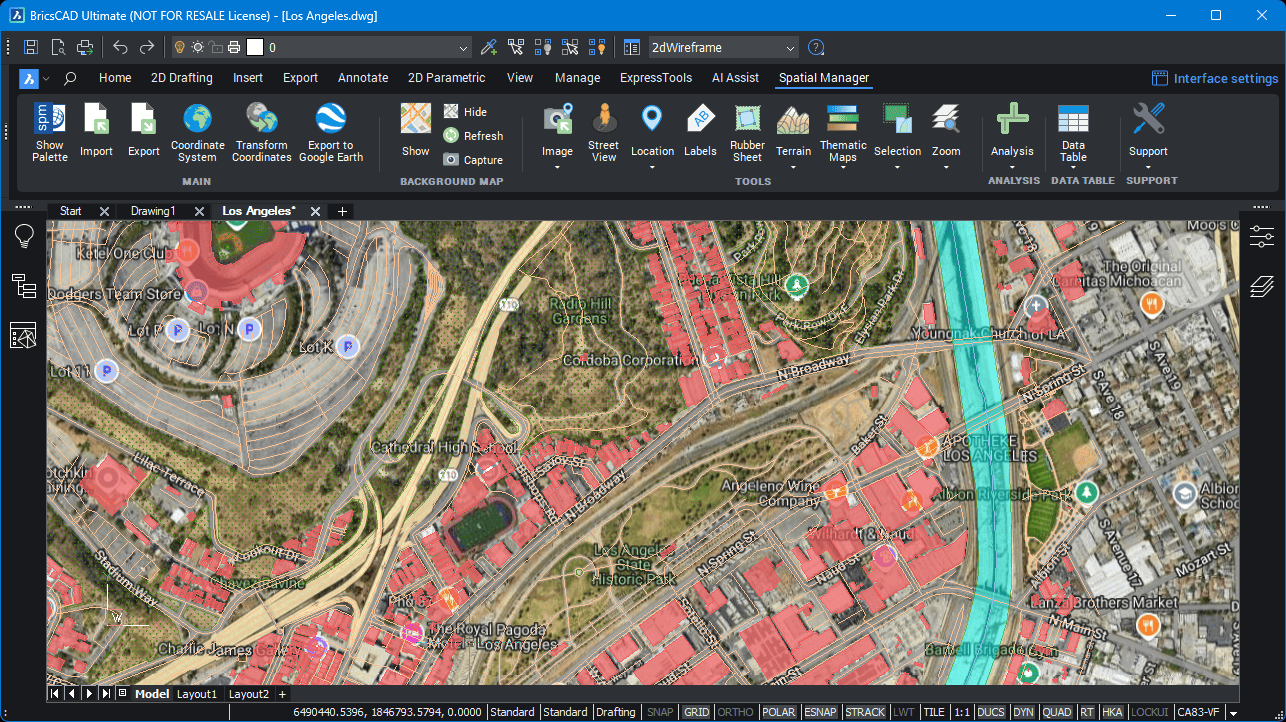Add a new layout with plus button
Viewport: 1286px width, 722px height.
[x=282, y=694]
